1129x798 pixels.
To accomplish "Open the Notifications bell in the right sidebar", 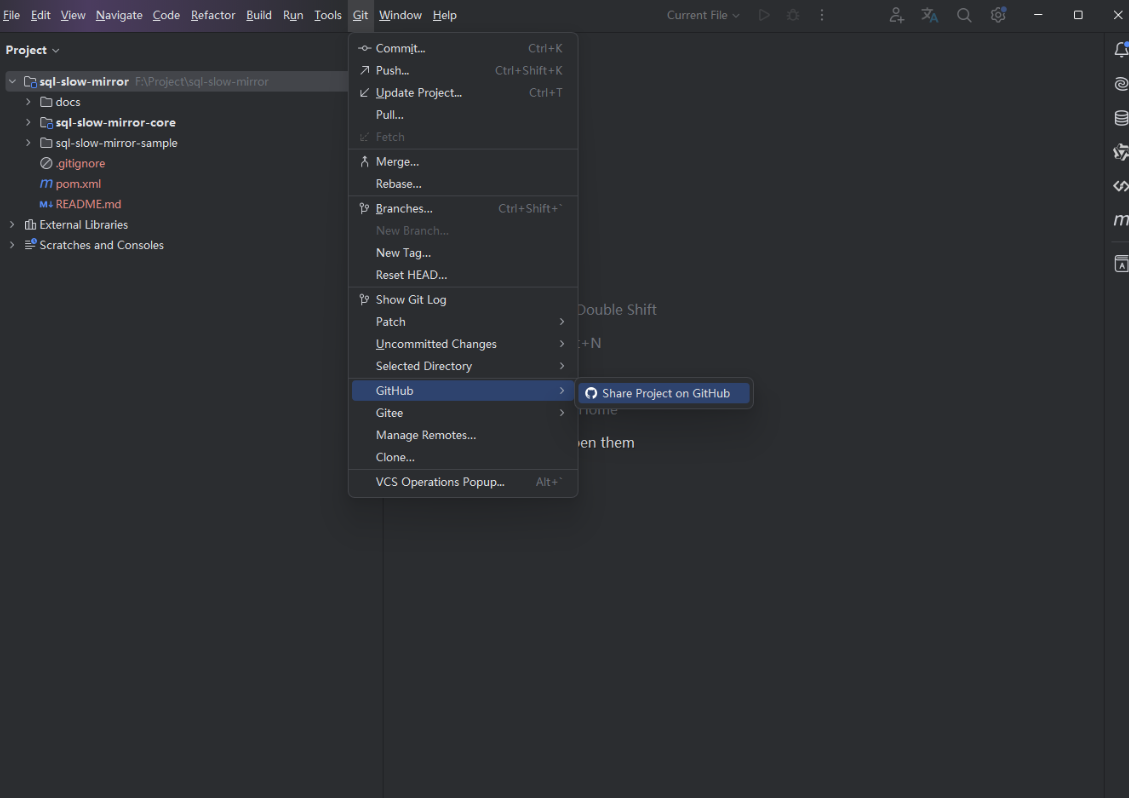I will point(1120,49).
